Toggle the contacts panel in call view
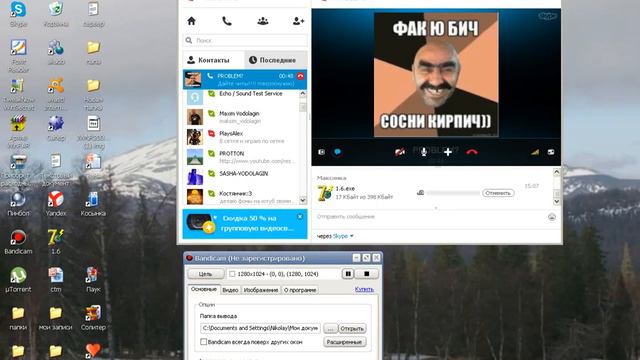The height and width of the screenshot is (360, 640). [x=322, y=152]
